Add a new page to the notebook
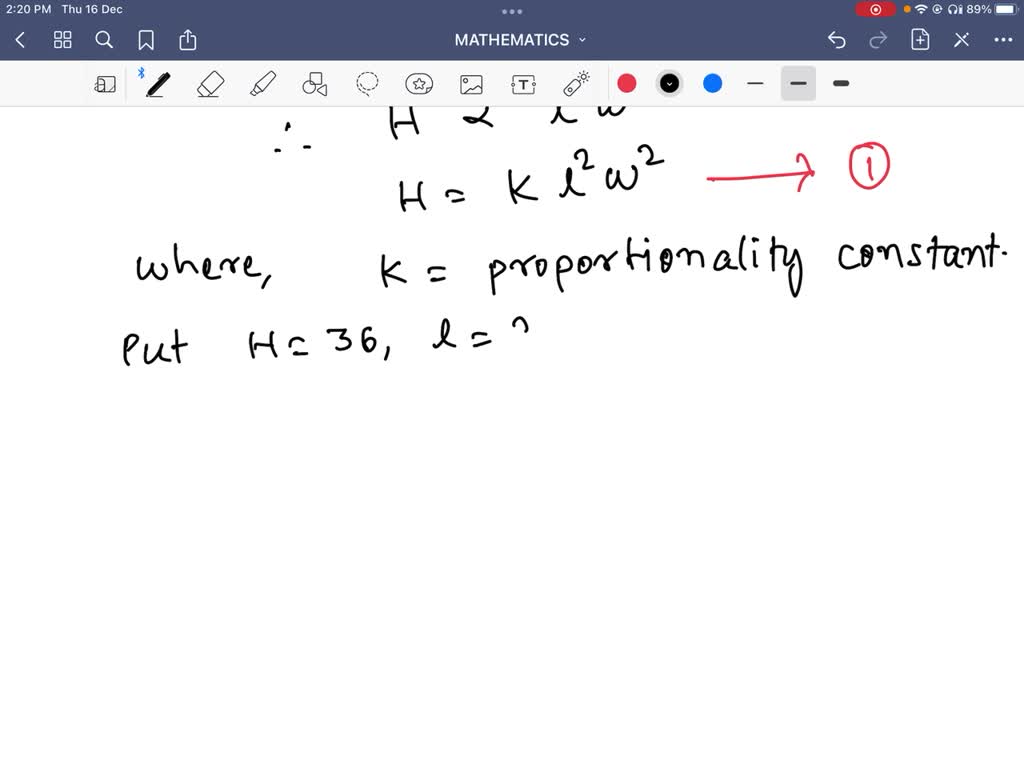The width and height of the screenshot is (1024, 768). (919, 40)
